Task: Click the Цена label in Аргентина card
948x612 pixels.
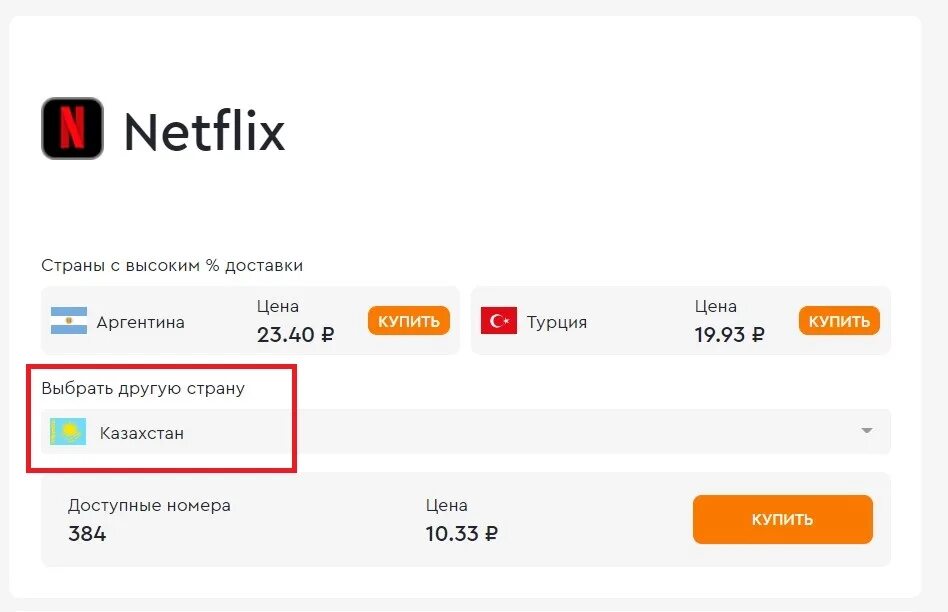Action: point(278,306)
